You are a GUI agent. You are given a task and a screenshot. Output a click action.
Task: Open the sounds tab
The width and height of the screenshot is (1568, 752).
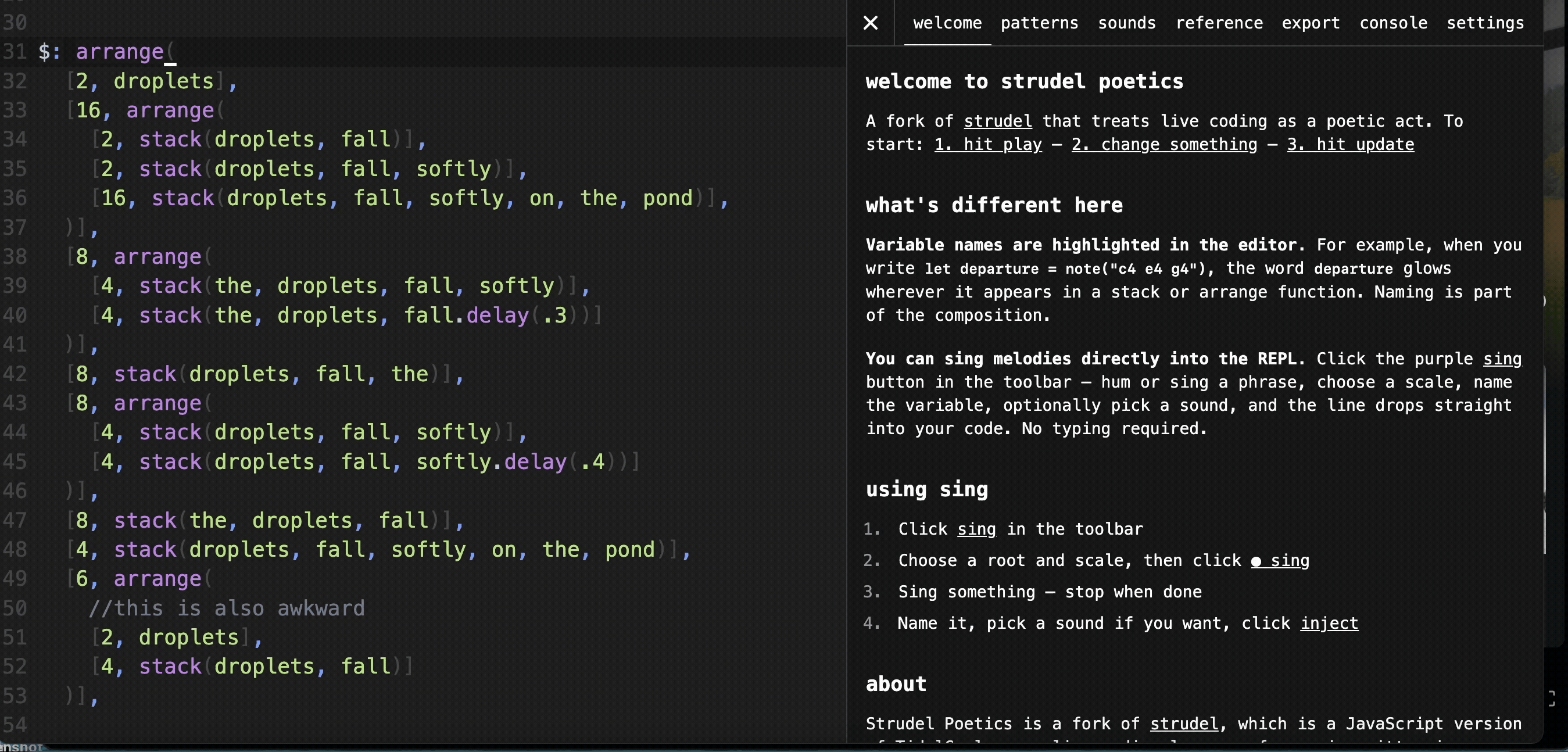click(x=1127, y=23)
